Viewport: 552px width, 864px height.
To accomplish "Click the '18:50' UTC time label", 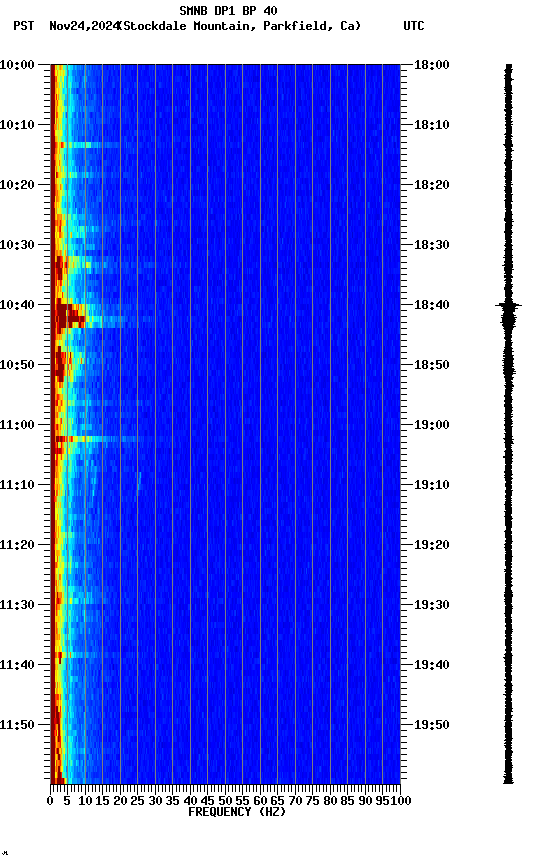I will pos(432,365).
